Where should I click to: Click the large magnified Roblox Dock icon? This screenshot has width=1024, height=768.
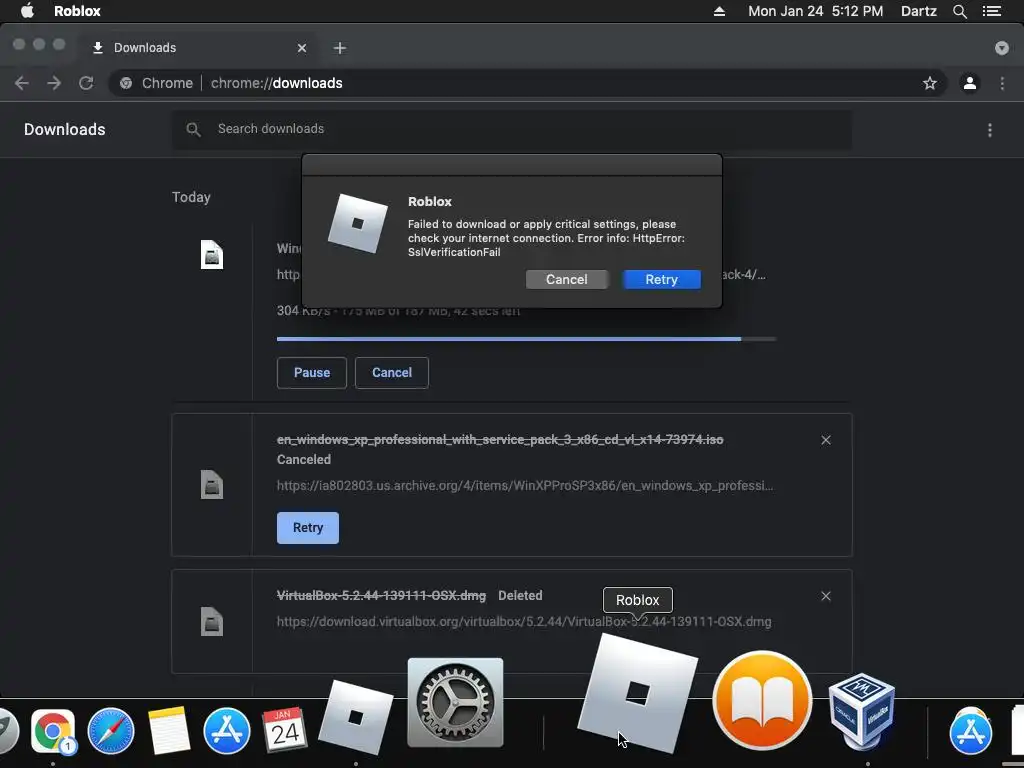[x=637, y=692]
